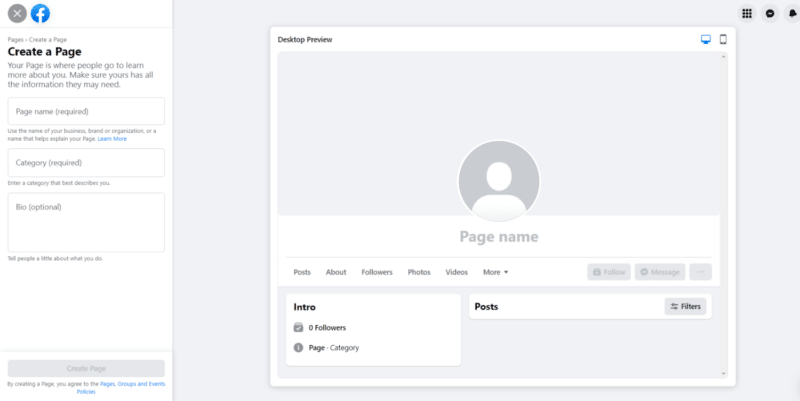The height and width of the screenshot is (401, 800).
Task: Click the Page Category info icon
Action: tap(298, 347)
